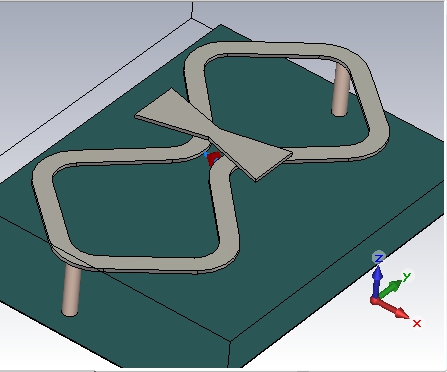Click the green Y axis arrow
Screen dimensions: 447x372
pos(390,288)
